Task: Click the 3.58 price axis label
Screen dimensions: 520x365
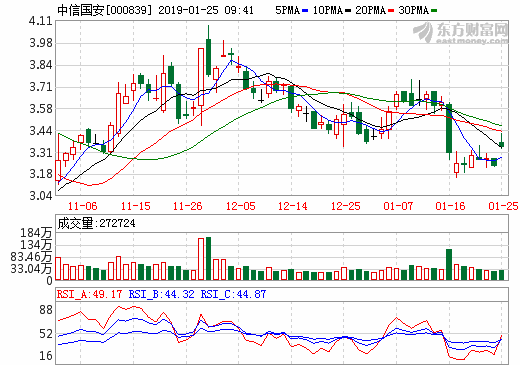Action: 41,109
